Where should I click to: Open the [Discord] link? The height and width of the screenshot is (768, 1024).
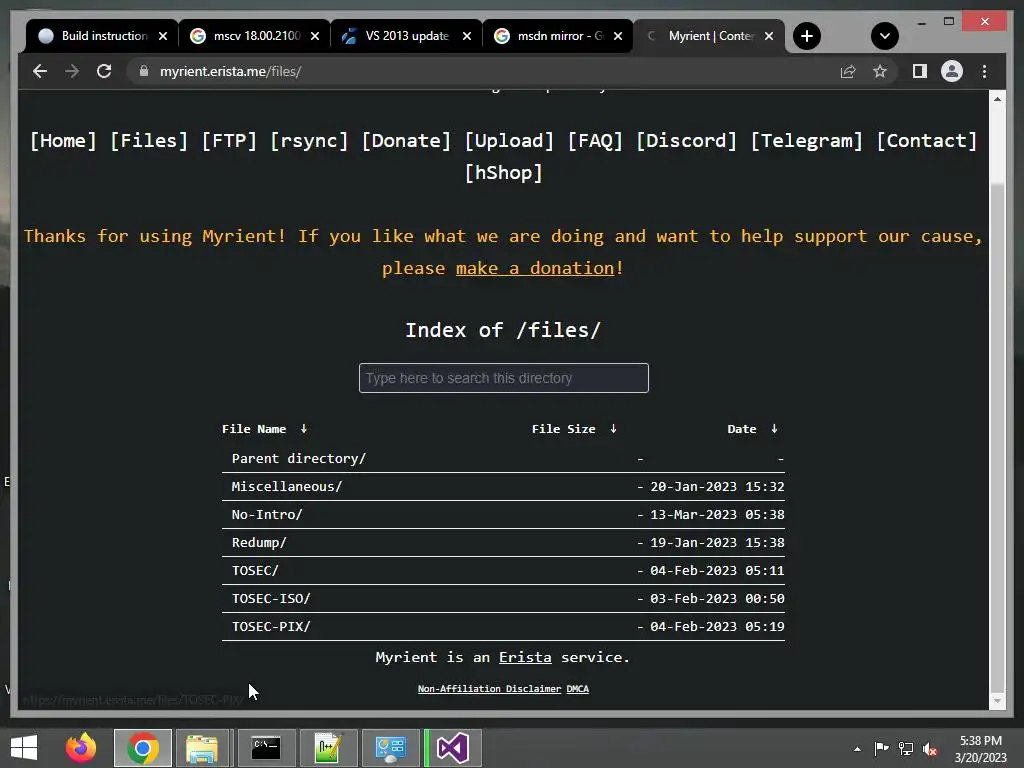pos(686,140)
